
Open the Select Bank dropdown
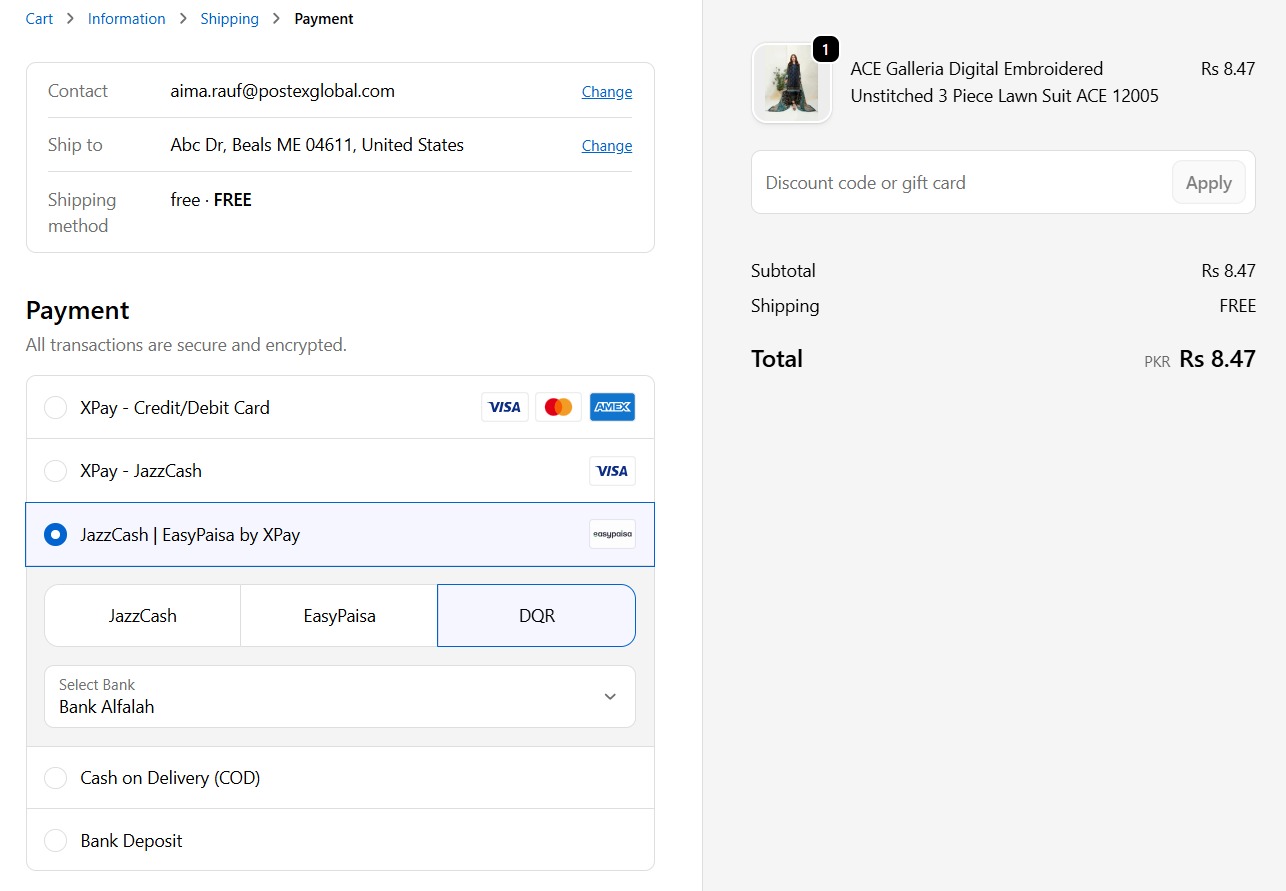pos(340,696)
